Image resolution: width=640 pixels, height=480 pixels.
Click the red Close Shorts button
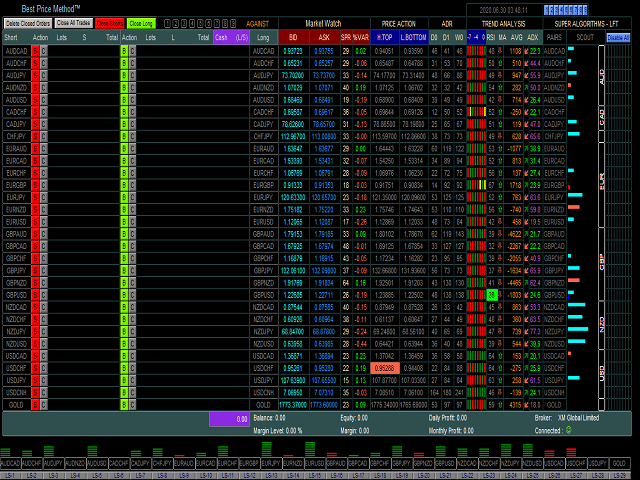pyautogui.click(x=110, y=23)
